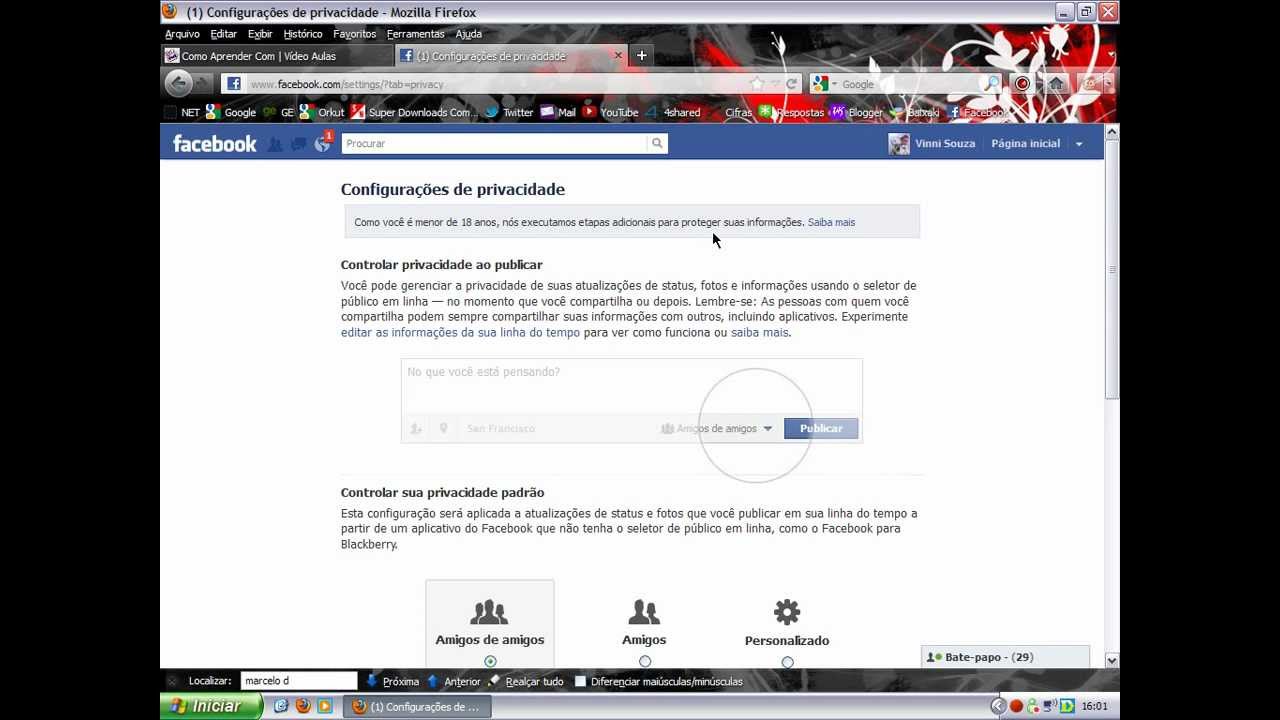Open the Bate-papo chat bar
The width and height of the screenshot is (1280, 720).
[x=1005, y=657]
